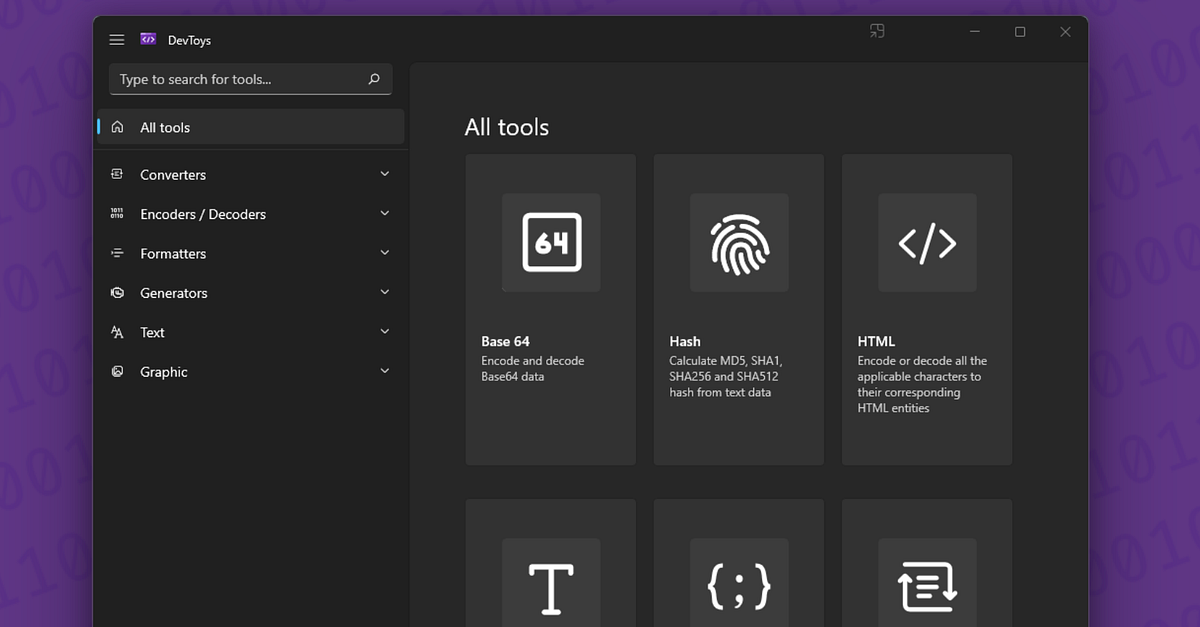Click the Generators sidebar icon
1200x627 pixels.
(117, 292)
